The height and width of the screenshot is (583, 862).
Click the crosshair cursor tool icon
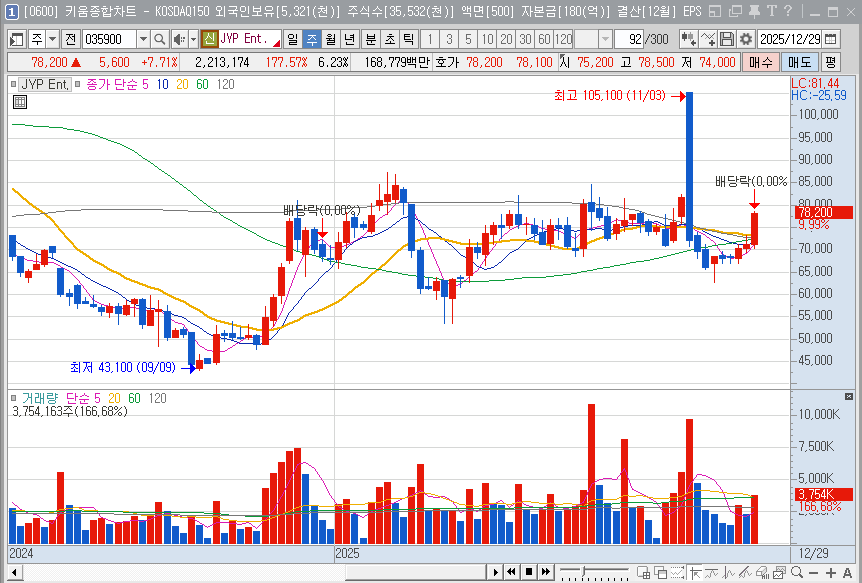695,573
